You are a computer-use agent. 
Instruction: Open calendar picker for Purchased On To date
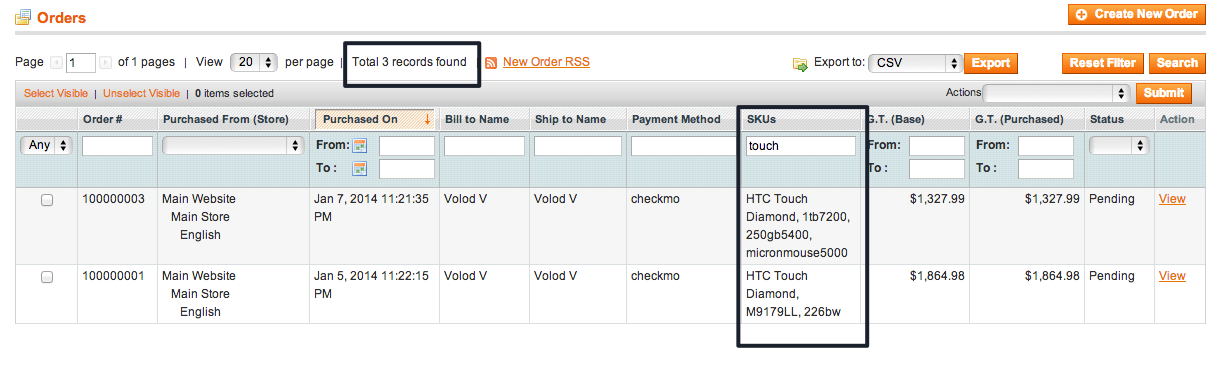point(360,168)
